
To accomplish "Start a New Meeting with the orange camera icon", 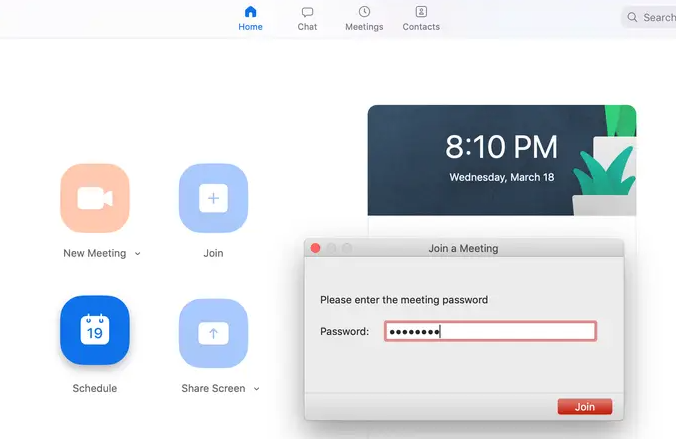I will [x=95, y=198].
